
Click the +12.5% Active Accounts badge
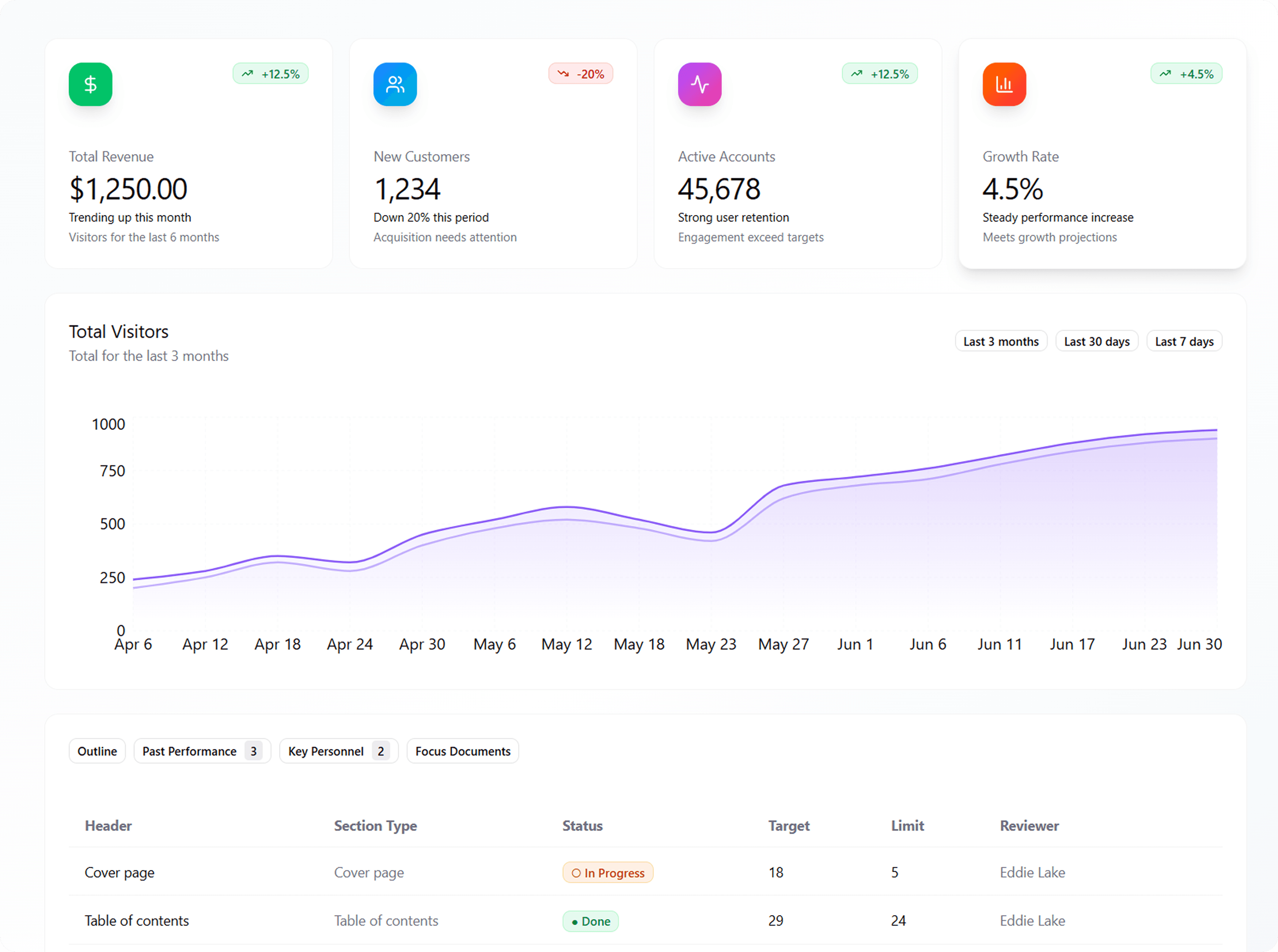[x=879, y=74]
